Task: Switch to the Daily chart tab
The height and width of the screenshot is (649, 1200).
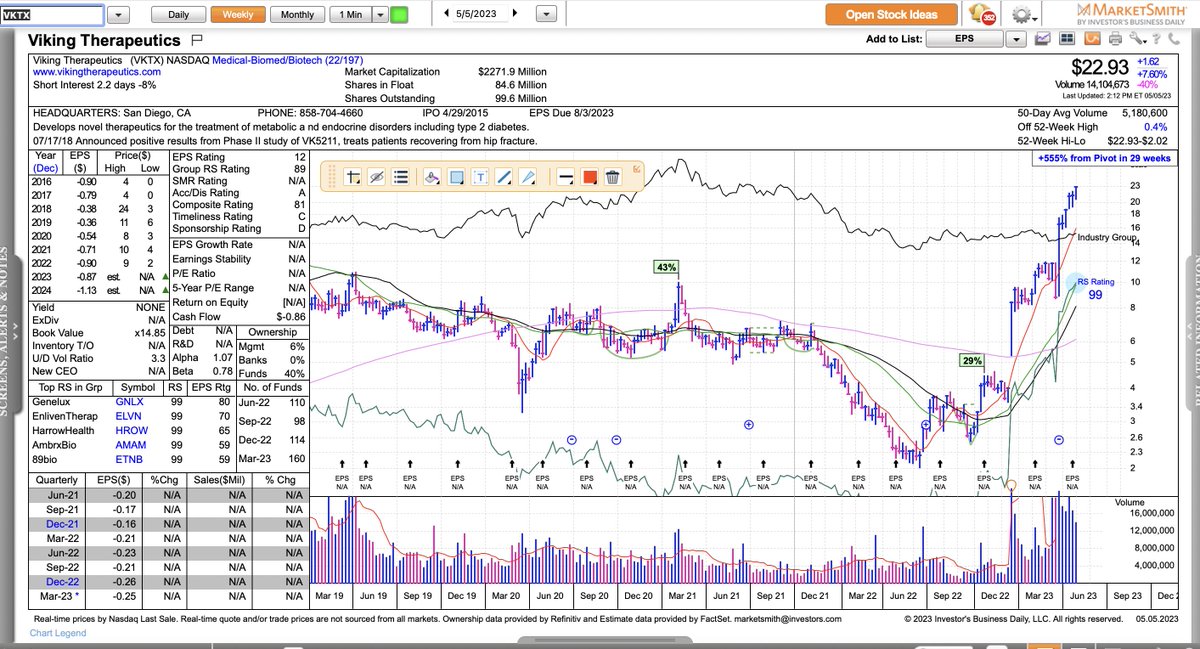Action: 178,15
